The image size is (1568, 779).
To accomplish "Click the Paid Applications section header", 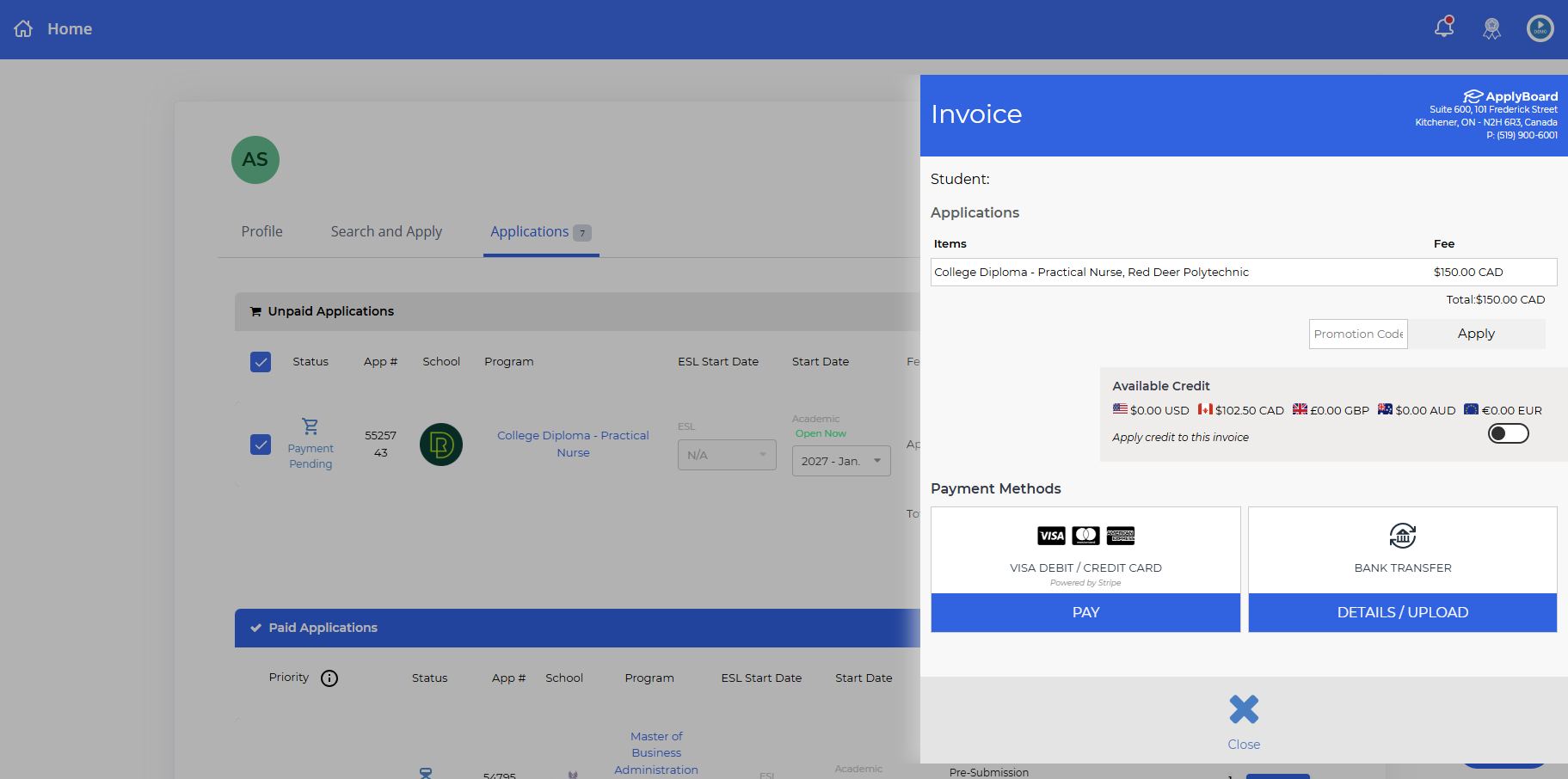I will 577,628.
